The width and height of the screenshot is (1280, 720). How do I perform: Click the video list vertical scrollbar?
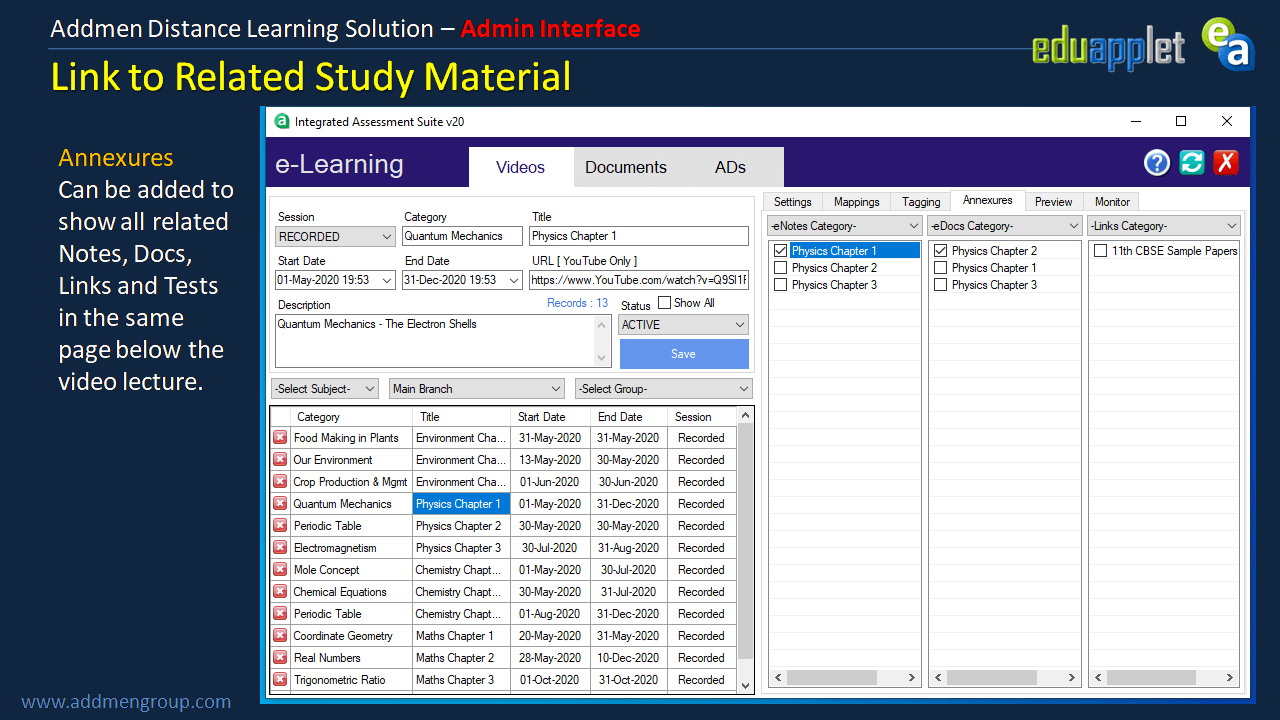coord(745,550)
